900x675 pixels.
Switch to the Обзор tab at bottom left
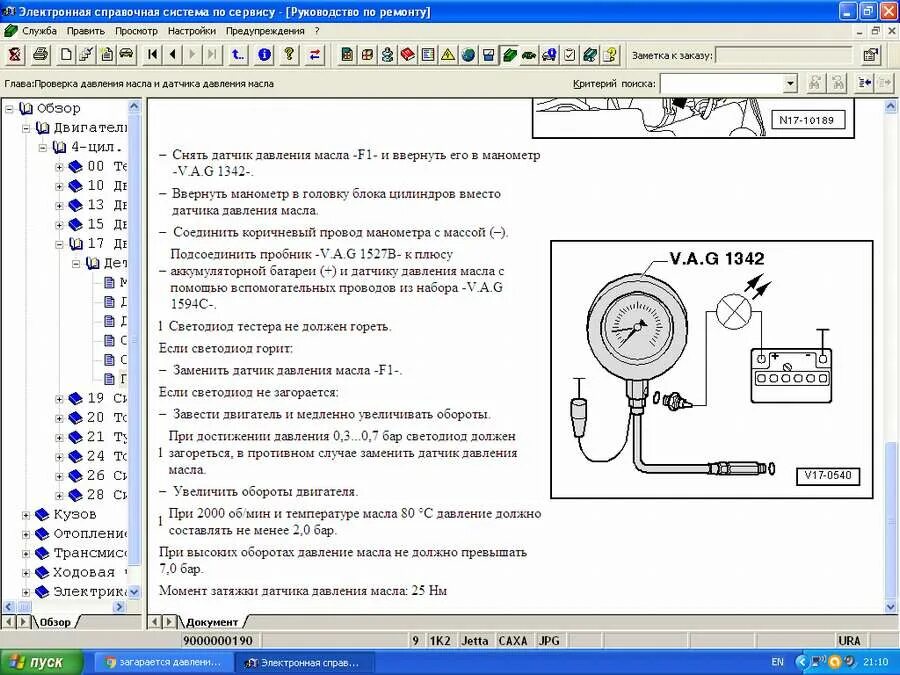(55, 622)
